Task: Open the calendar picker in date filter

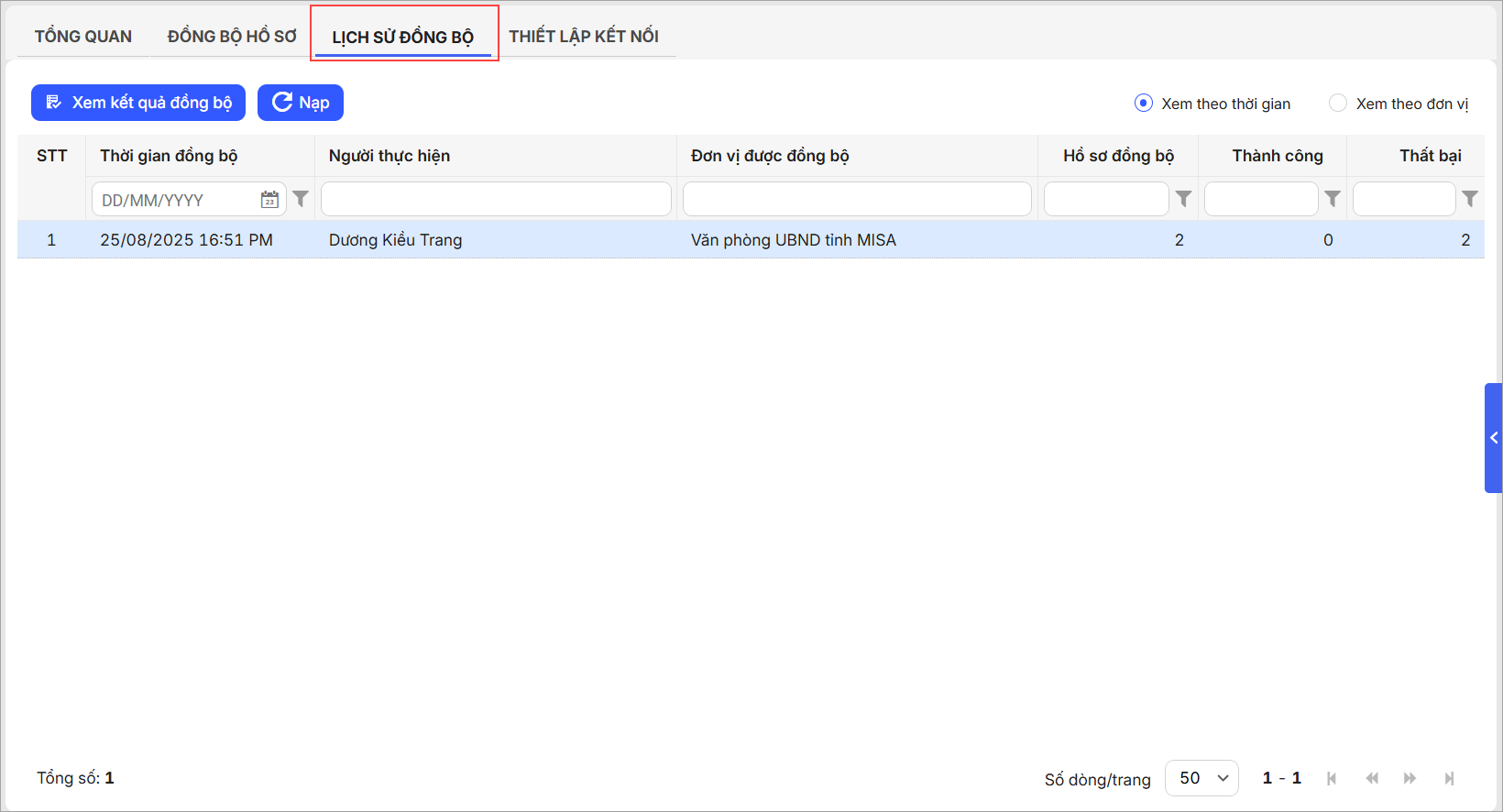Action: (269, 200)
